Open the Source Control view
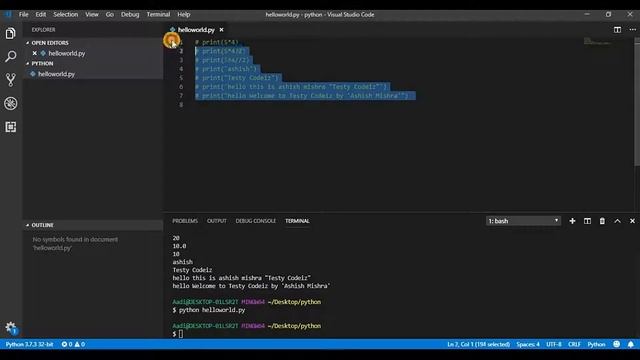 tap(11, 80)
